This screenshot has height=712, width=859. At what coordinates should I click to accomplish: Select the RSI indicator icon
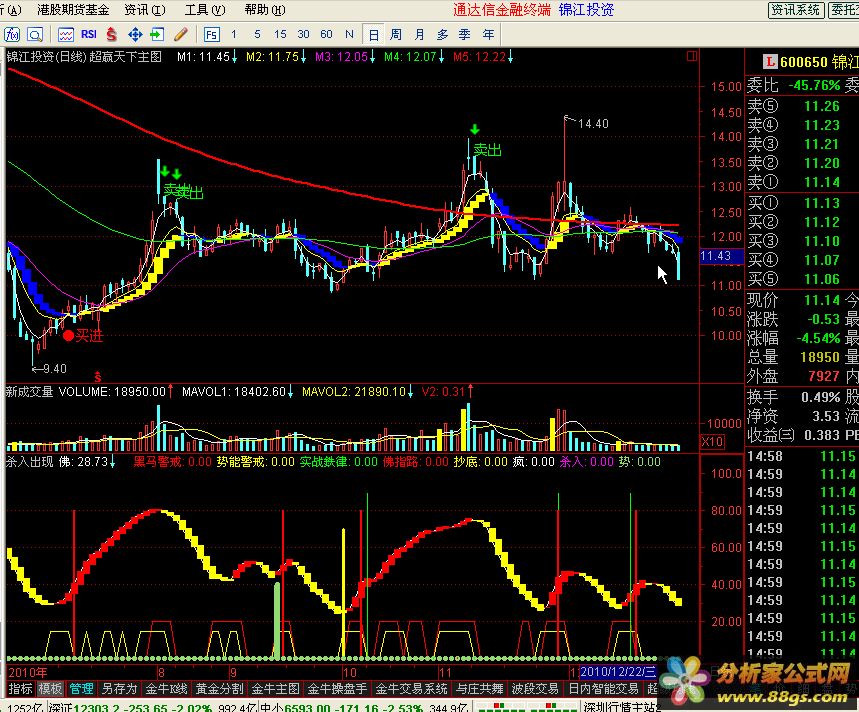(89, 35)
